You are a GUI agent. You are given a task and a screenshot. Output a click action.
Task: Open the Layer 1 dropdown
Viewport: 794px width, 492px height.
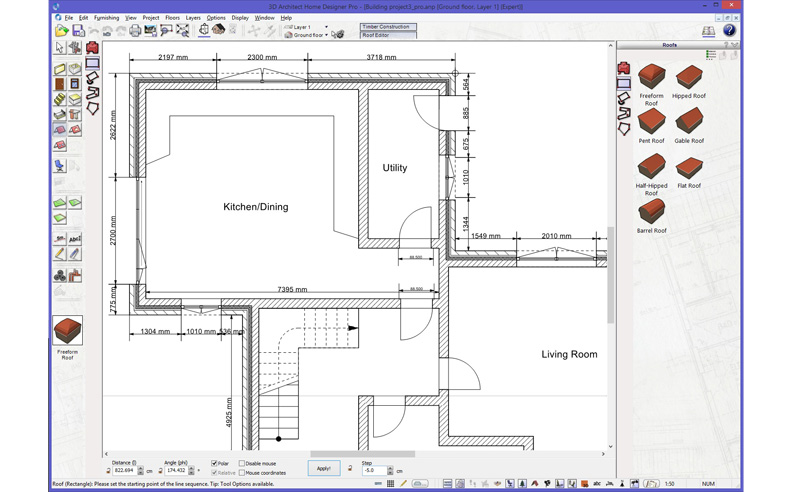[326, 27]
